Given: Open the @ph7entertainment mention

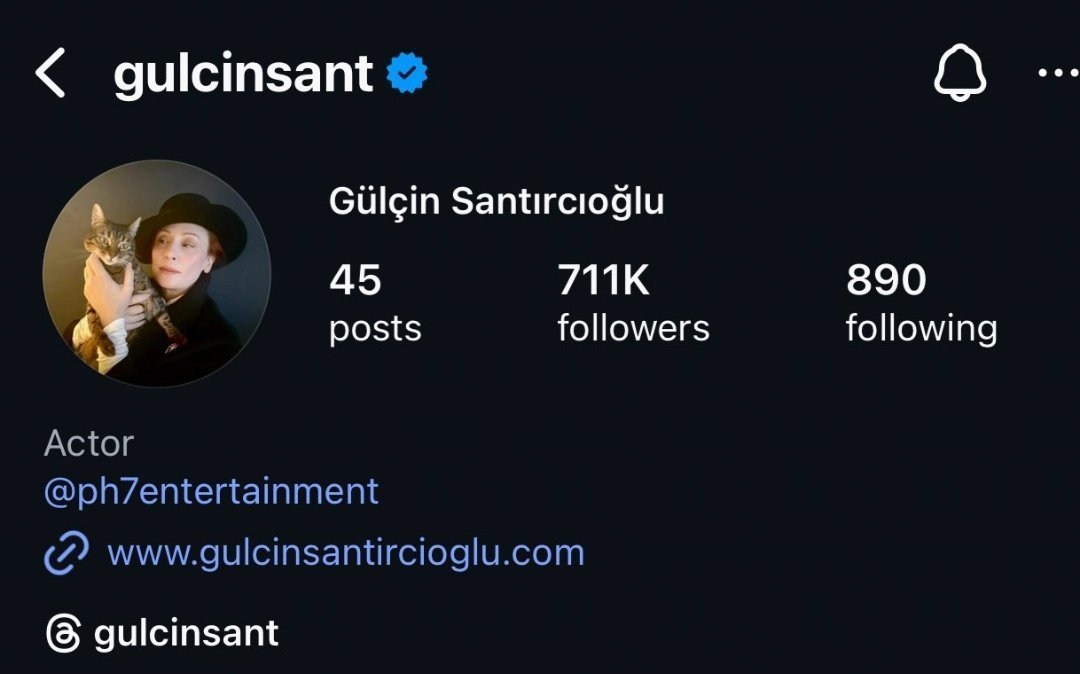Looking at the screenshot, I should (211, 491).
